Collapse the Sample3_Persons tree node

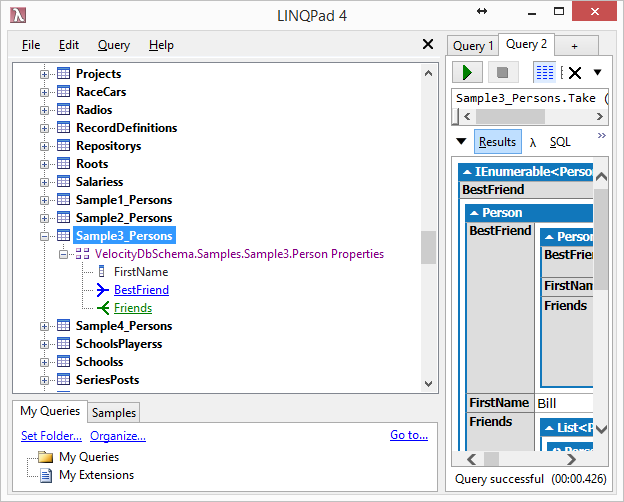point(44,236)
